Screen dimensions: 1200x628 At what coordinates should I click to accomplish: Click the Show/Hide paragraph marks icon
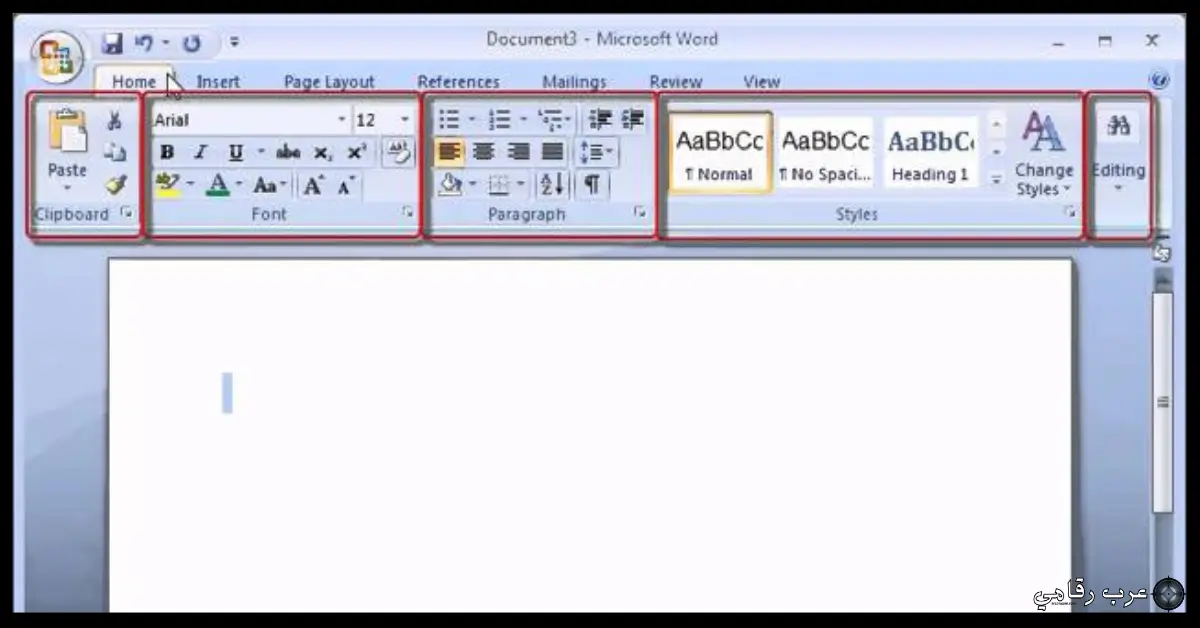tap(592, 184)
